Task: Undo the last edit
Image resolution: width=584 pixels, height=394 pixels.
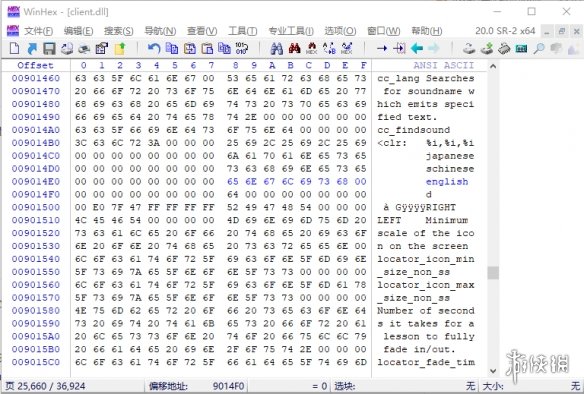Action: click(x=154, y=48)
